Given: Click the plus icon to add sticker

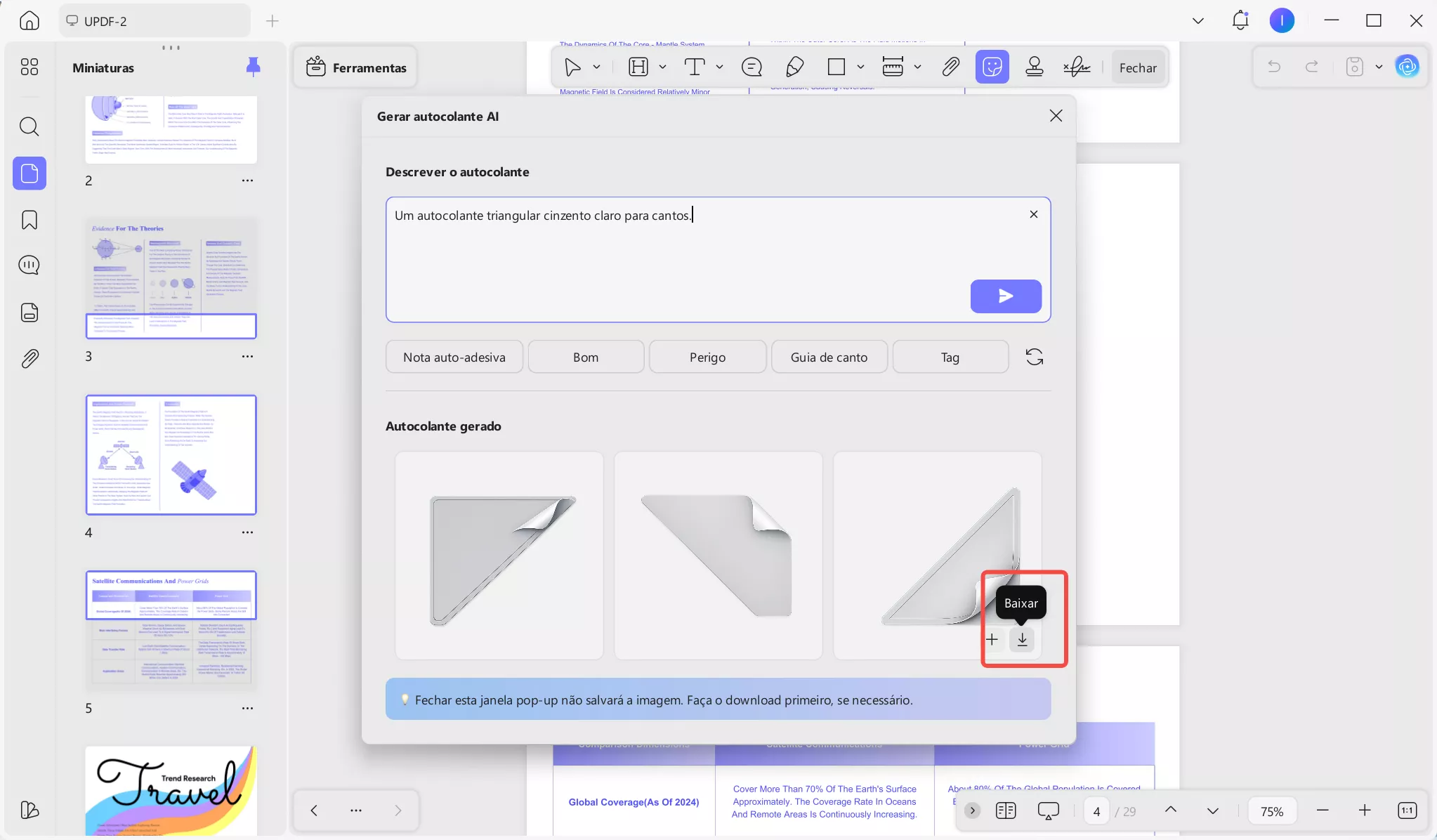Looking at the screenshot, I should point(992,639).
